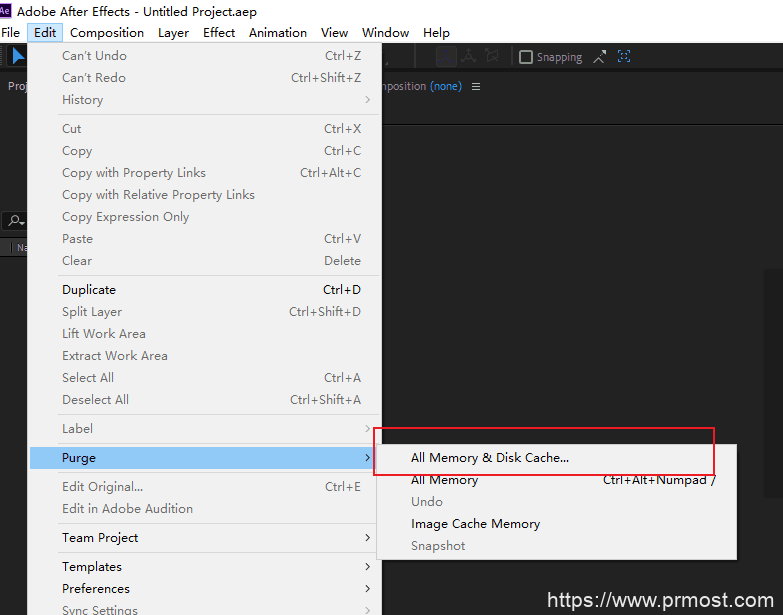This screenshot has height=615, width=783.
Task: Click Copy with Relative Property Links
Action: point(204,195)
